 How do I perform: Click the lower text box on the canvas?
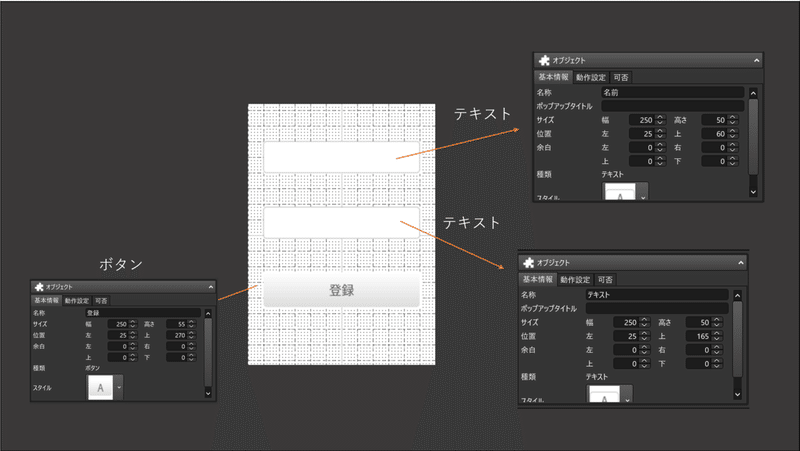pyautogui.click(x=341, y=222)
